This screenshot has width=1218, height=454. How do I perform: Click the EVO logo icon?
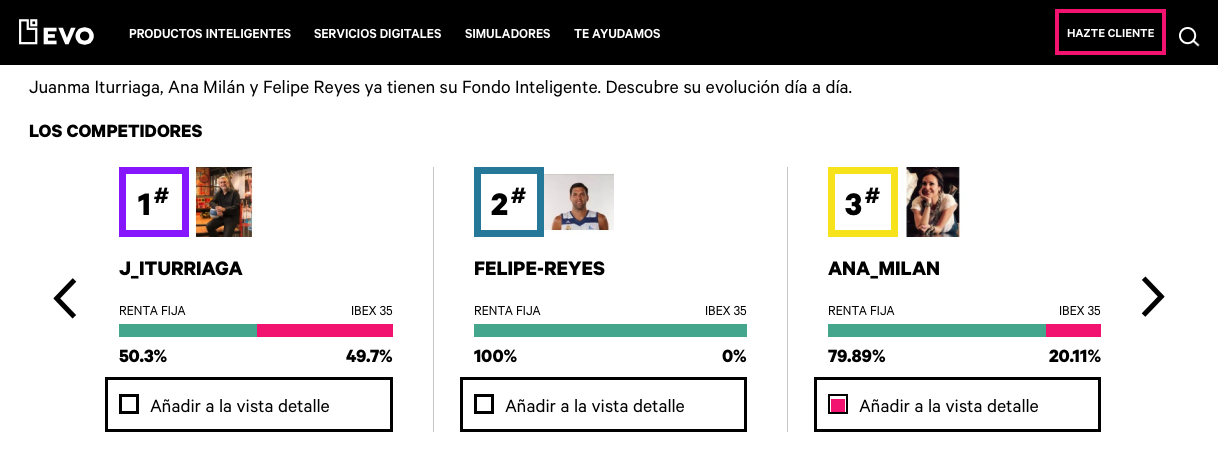(57, 33)
